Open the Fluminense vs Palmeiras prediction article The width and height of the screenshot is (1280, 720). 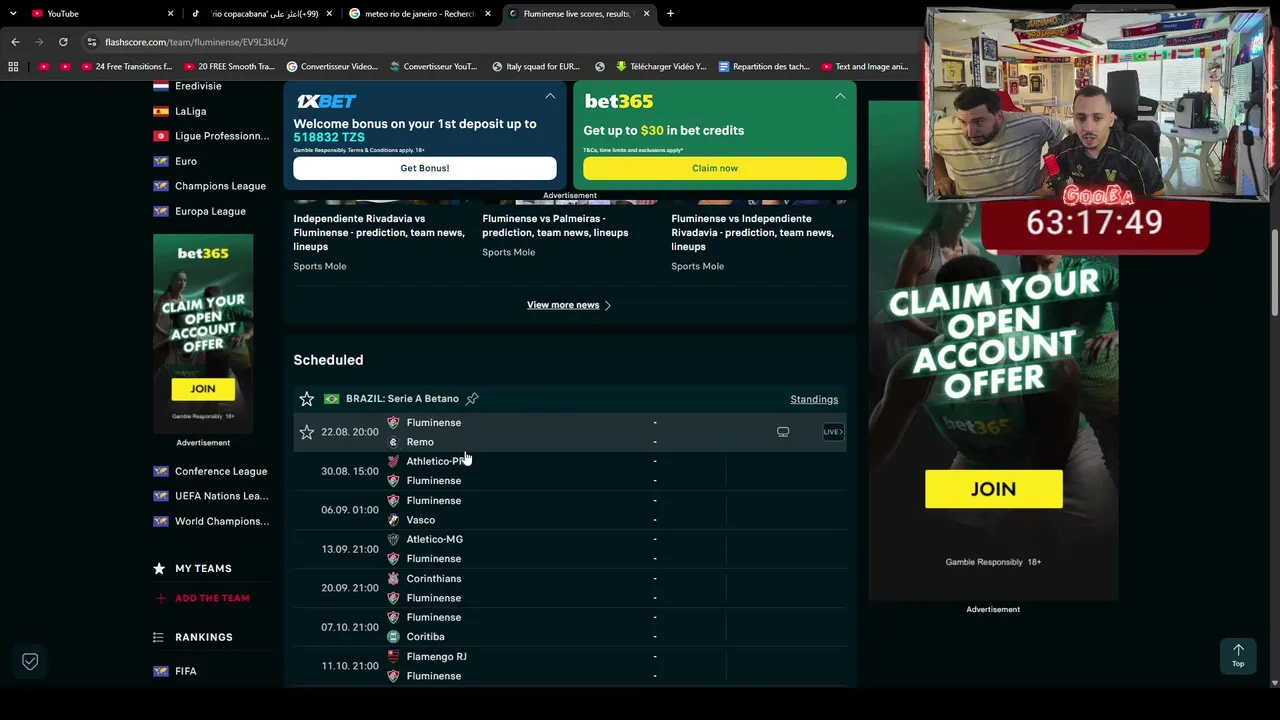(555, 226)
